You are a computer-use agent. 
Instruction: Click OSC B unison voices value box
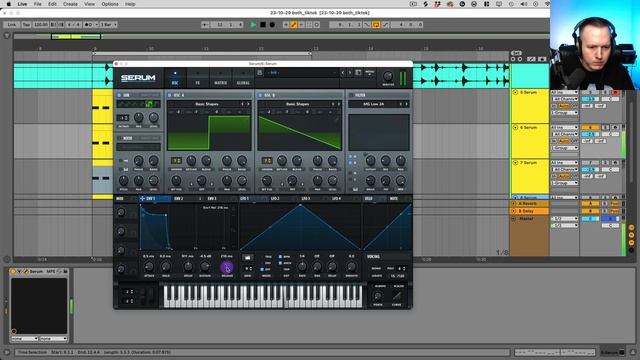tap(267, 160)
